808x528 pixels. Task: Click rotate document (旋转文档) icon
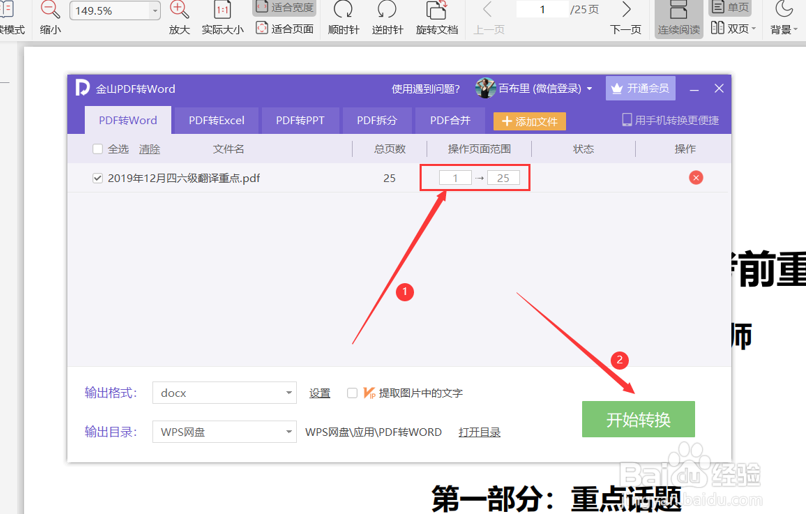click(436, 10)
